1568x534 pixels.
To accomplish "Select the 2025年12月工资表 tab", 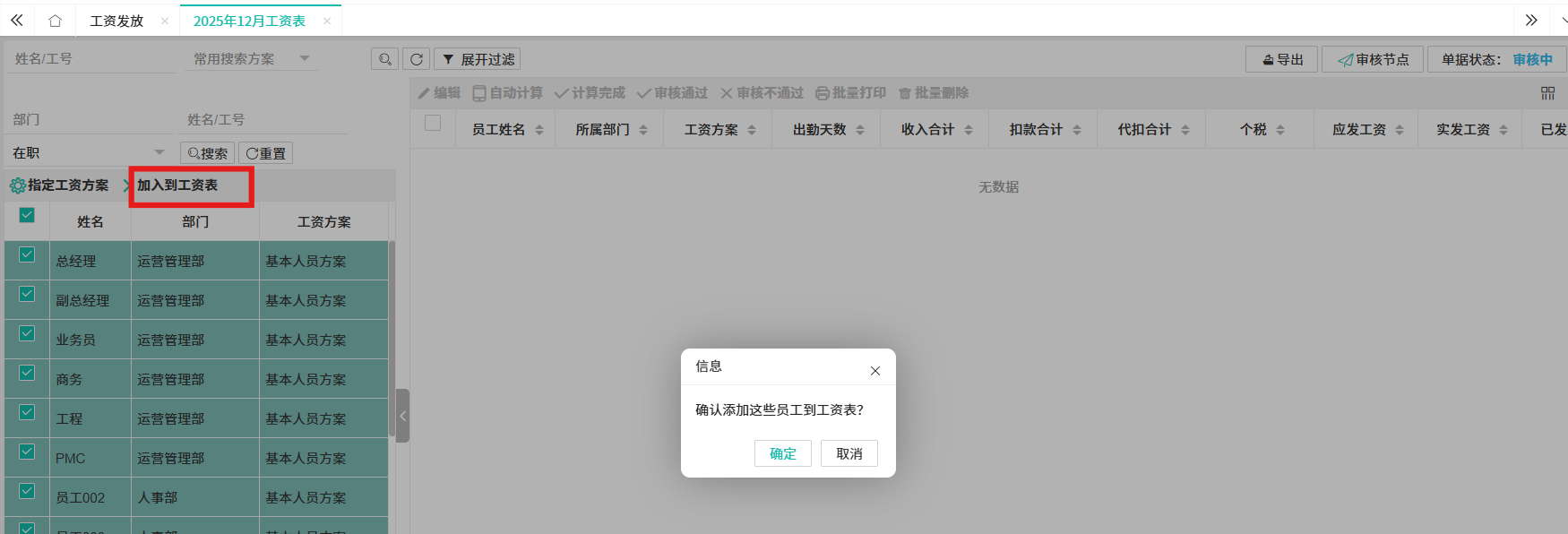I will (249, 21).
